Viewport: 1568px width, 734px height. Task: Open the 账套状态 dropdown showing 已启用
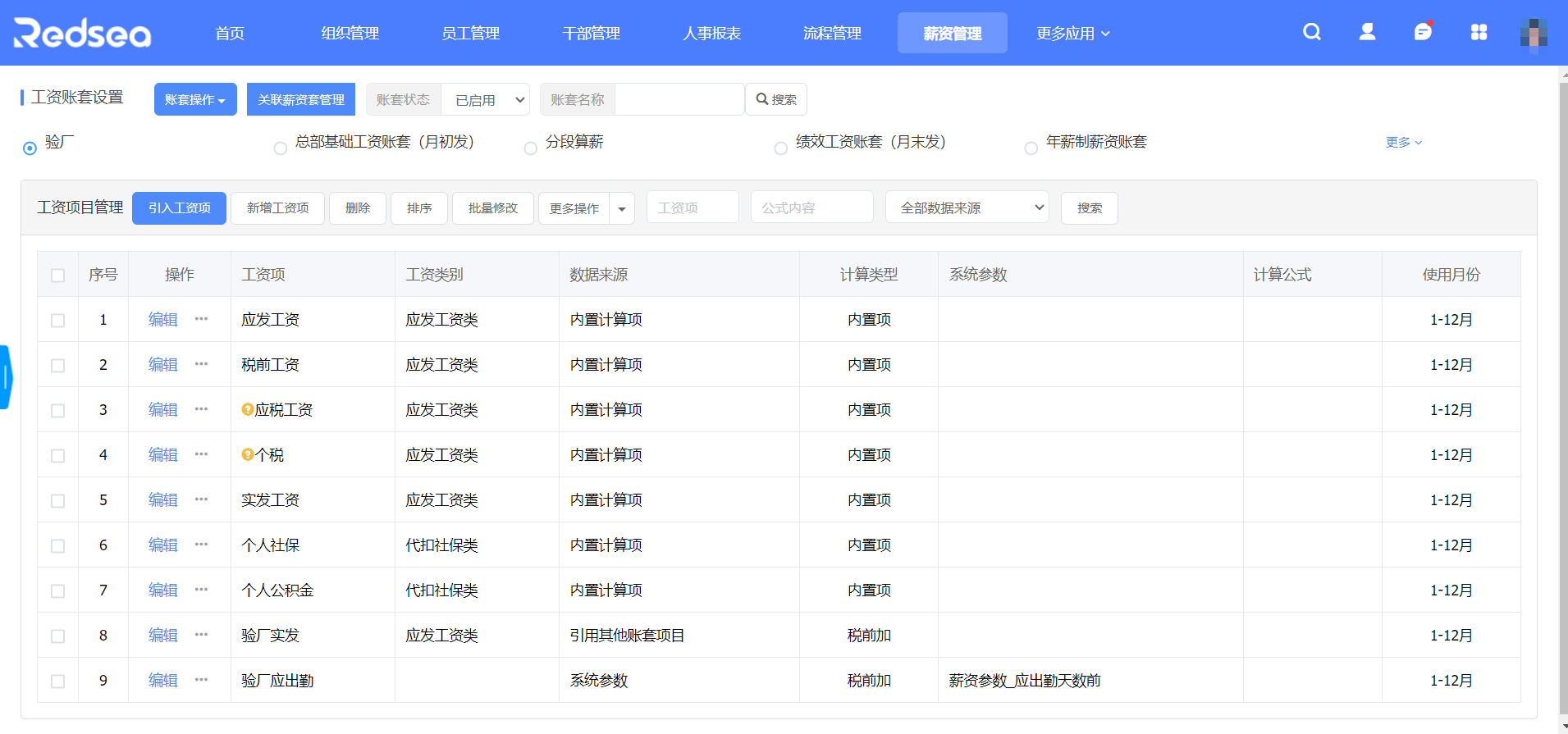[486, 100]
